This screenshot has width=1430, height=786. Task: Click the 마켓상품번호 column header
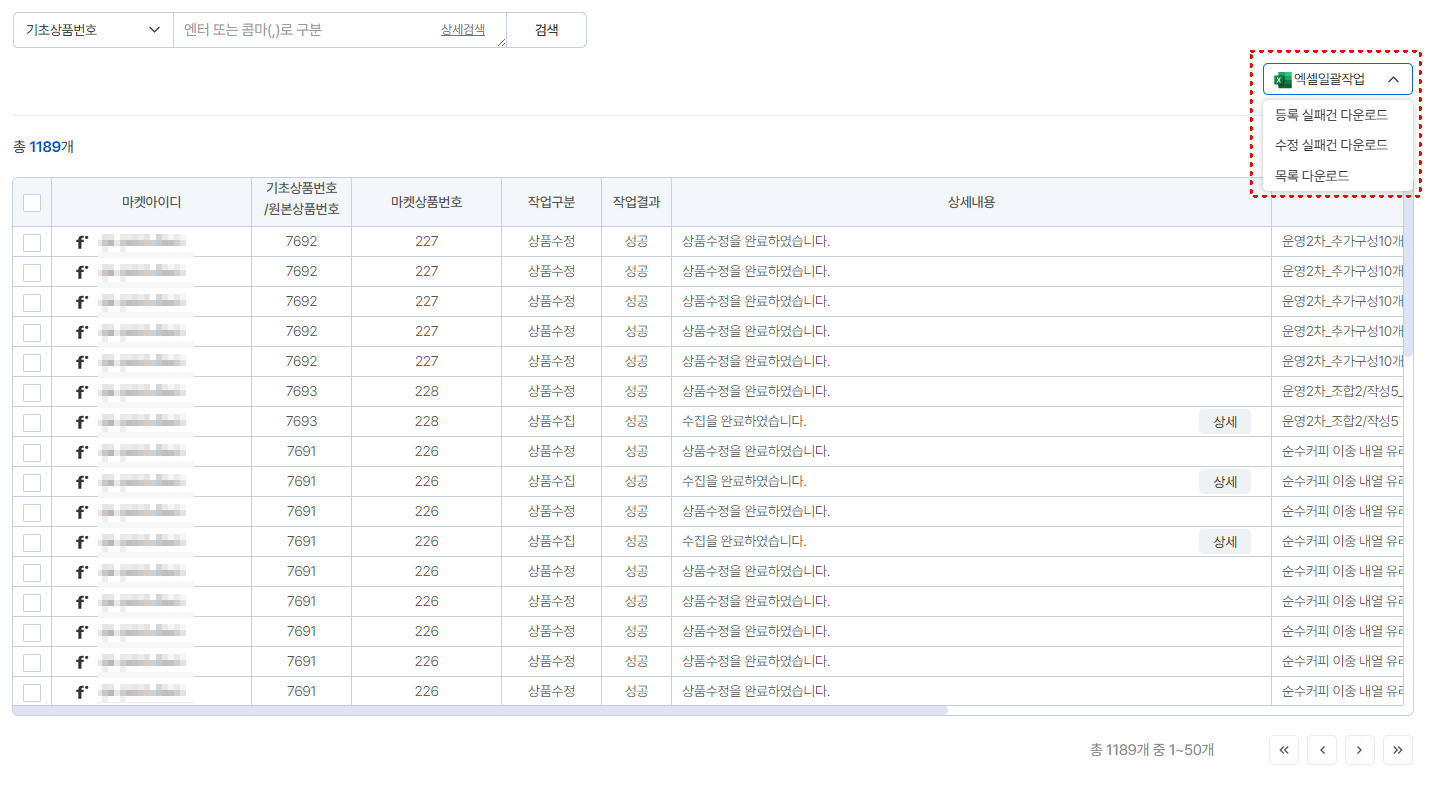point(426,202)
